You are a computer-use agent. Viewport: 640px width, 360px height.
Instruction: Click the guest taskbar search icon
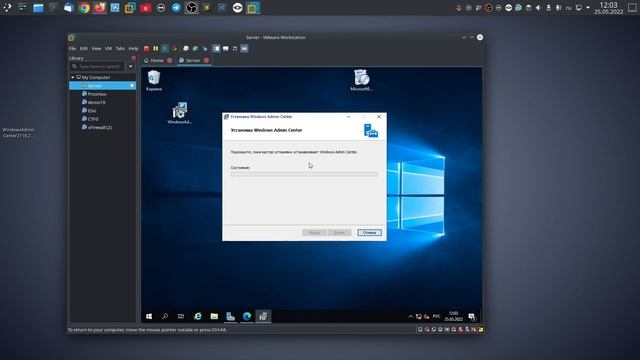[x=165, y=316]
